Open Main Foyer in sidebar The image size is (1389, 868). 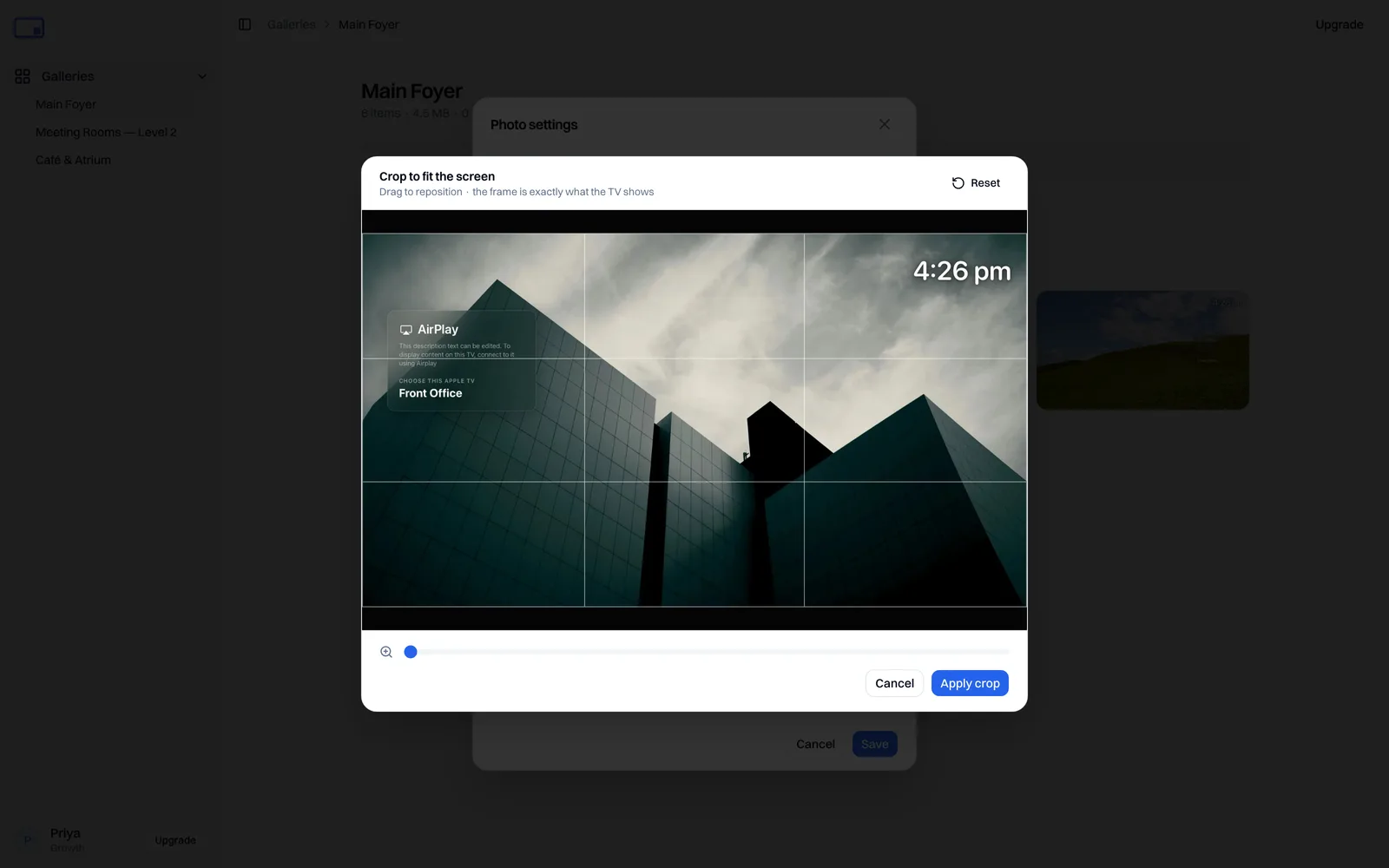click(66, 104)
